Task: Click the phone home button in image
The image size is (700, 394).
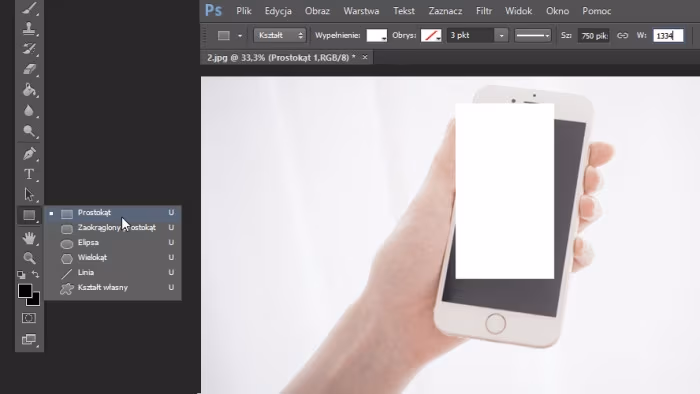Action: click(495, 324)
